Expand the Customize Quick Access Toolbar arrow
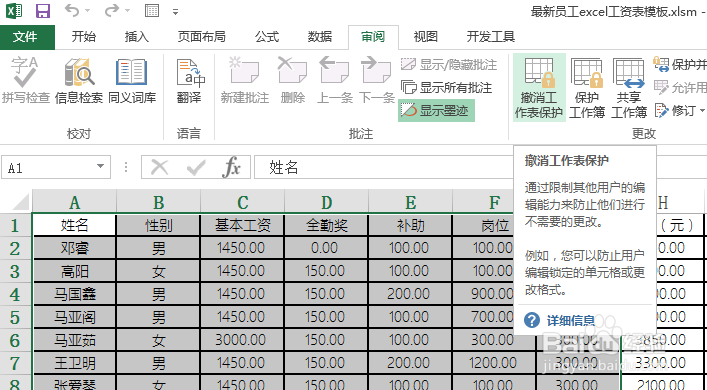Viewport: 707px width, 390px height. pyautogui.click(x=175, y=12)
